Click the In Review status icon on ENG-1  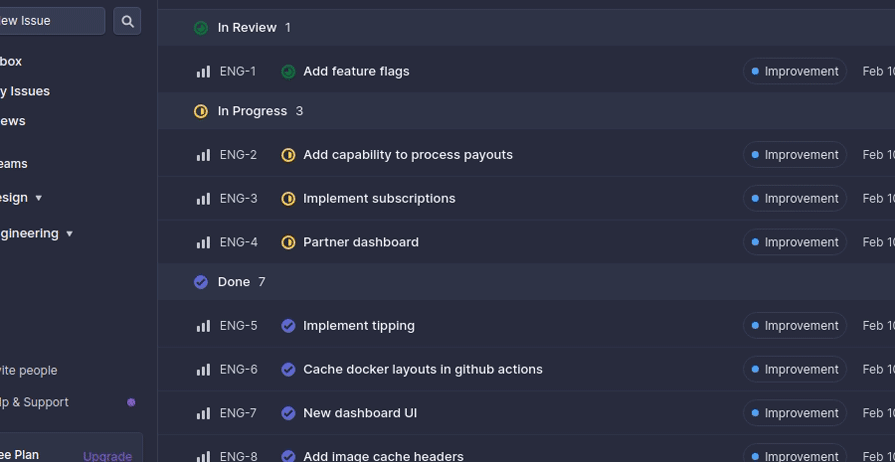tap(288, 72)
